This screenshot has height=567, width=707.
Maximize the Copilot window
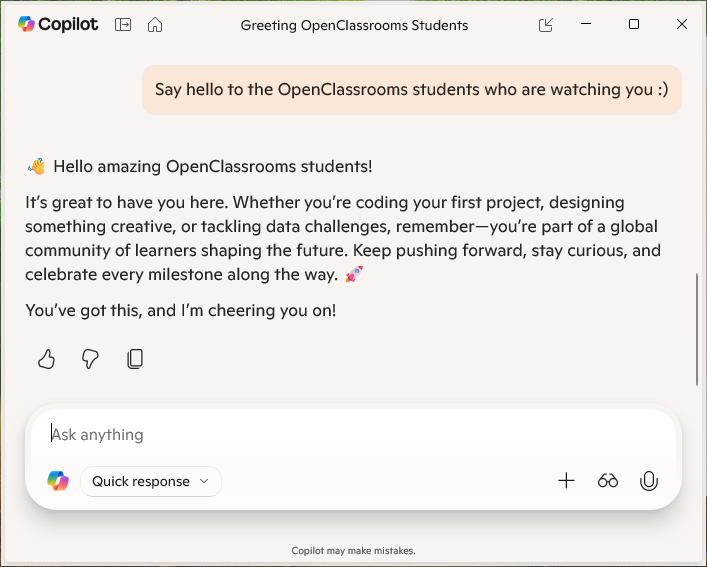(634, 24)
